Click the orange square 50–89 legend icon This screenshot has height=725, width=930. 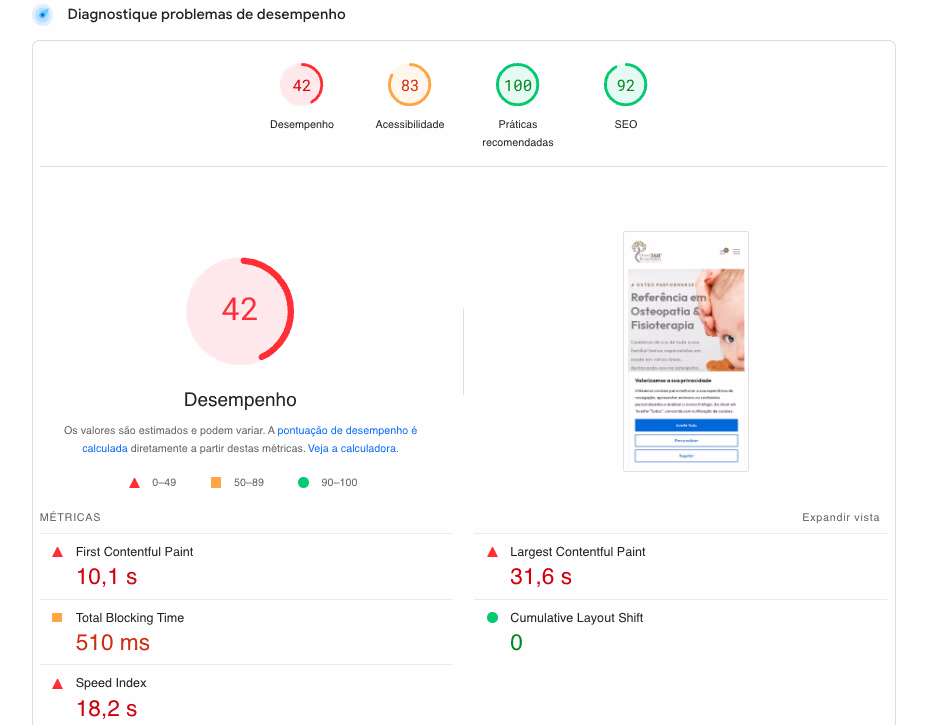click(x=216, y=483)
